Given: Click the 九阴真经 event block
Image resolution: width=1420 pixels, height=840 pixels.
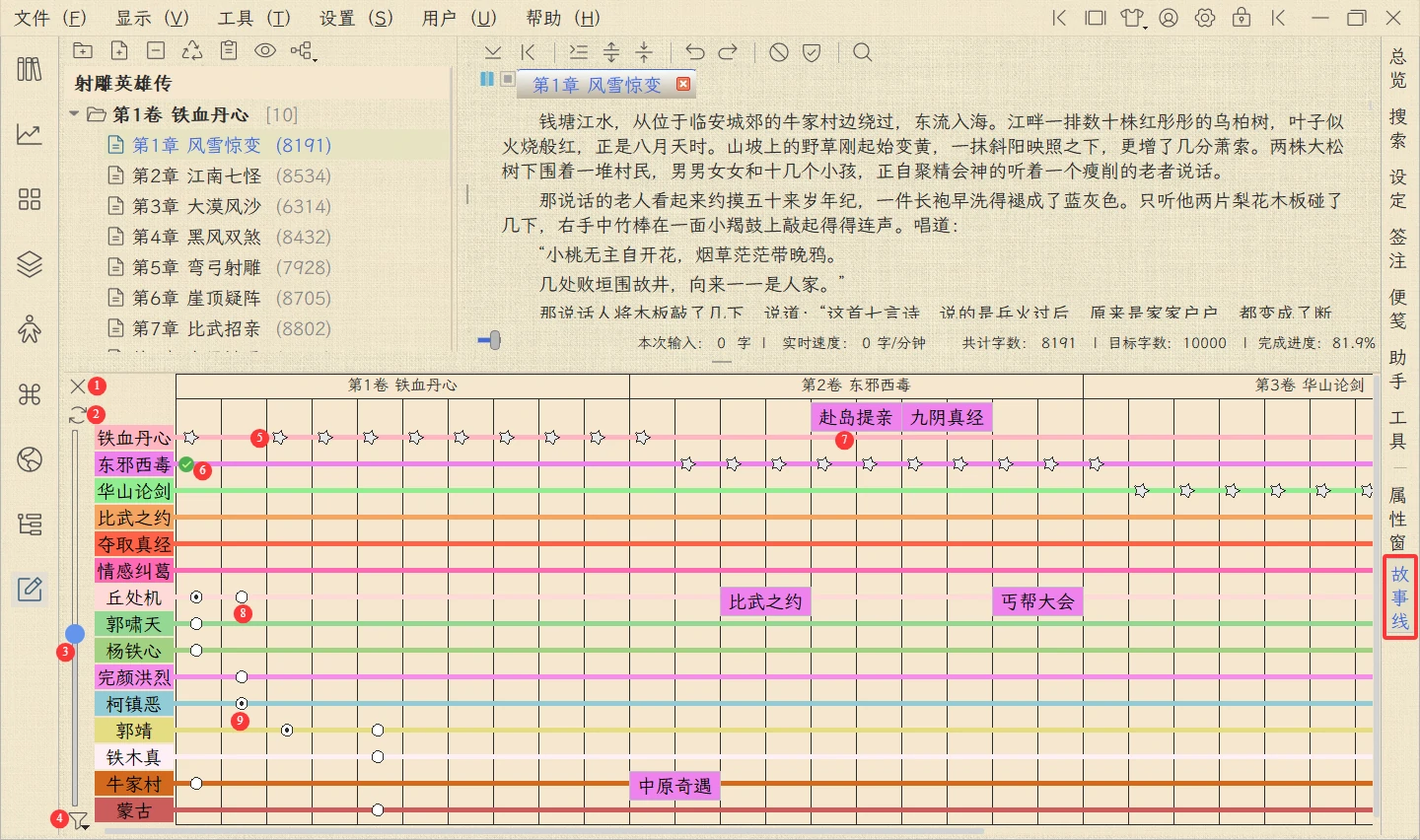Looking at the screenshot, I should (947, 417).
